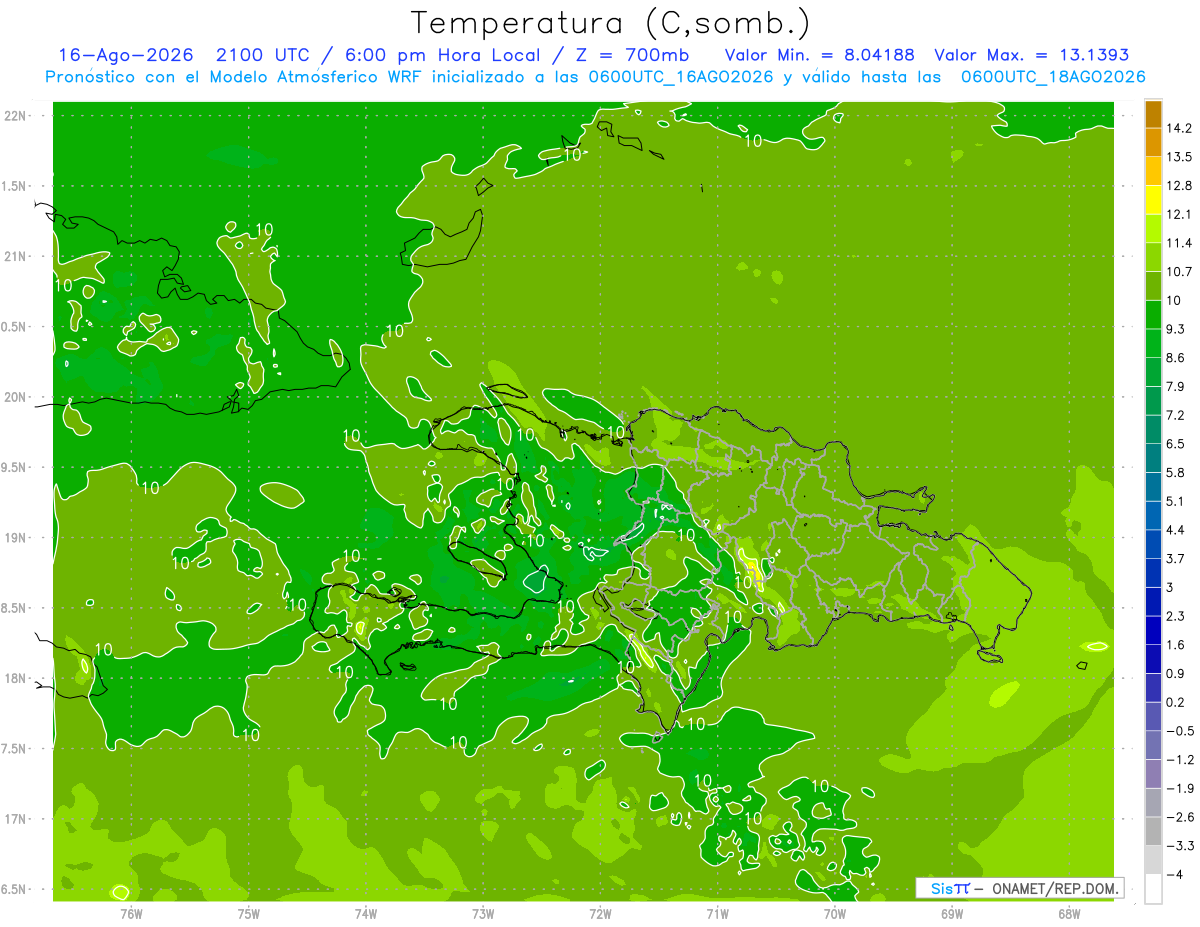
Task: Click the '20N' latitude axis label
Action: [x=15, y=397]
